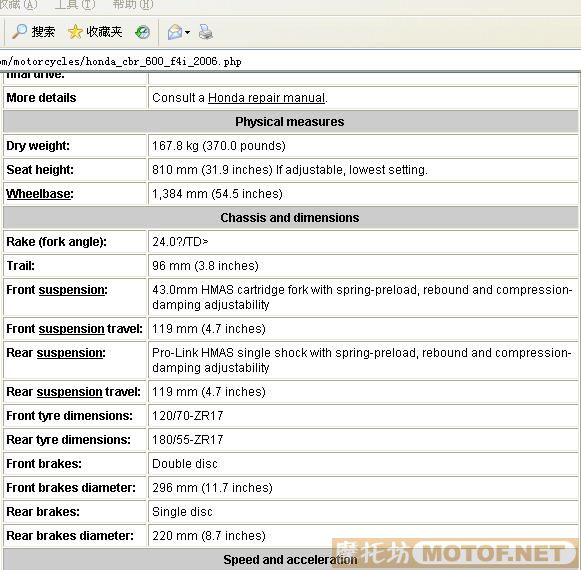Click suspension link in Rear suspension row
Image resolution: width=581 pixels, height=570 pixels.
click(x=71, y=353)
